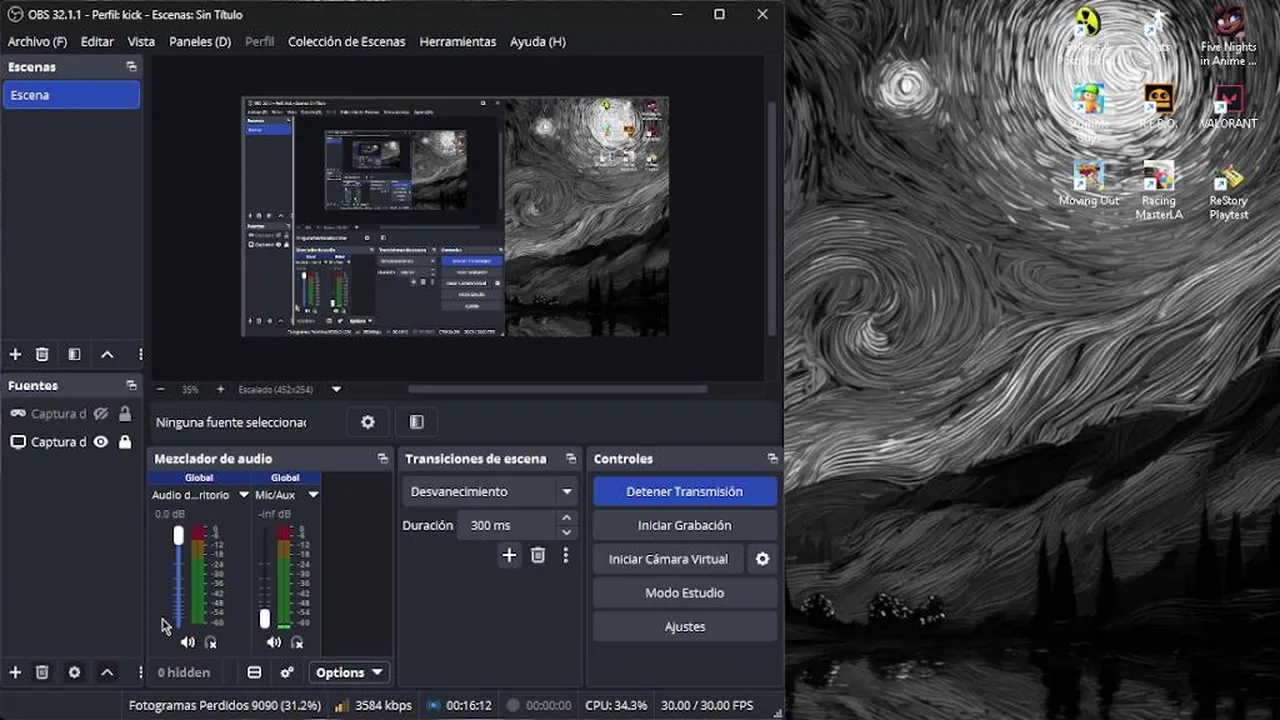Open VALORANT desktop shortcut
Screen dimensions: 1280x720
[1228, 108]
